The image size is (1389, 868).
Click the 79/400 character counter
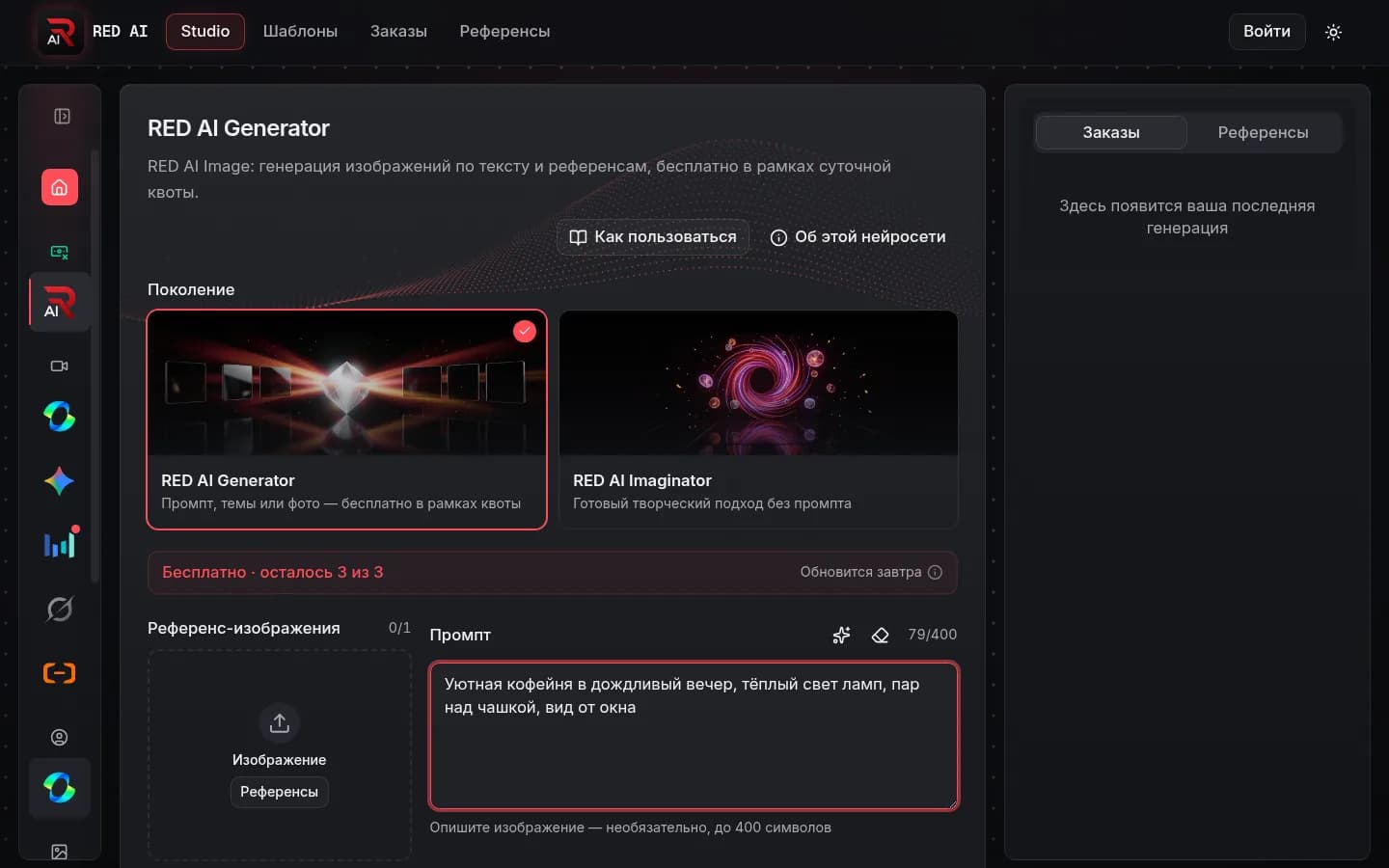[933, 635]
